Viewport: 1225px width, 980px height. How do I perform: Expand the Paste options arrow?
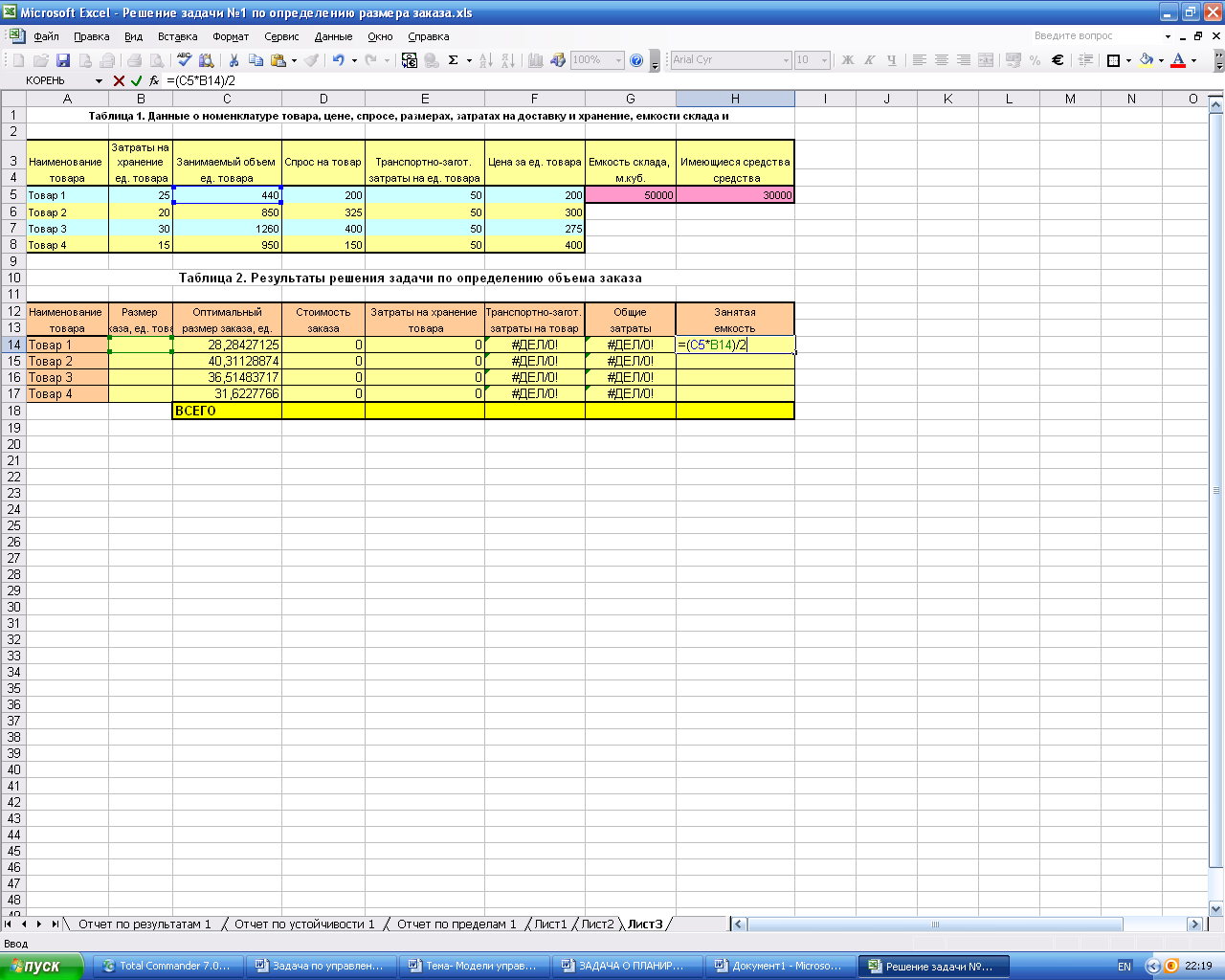(294, 59)
